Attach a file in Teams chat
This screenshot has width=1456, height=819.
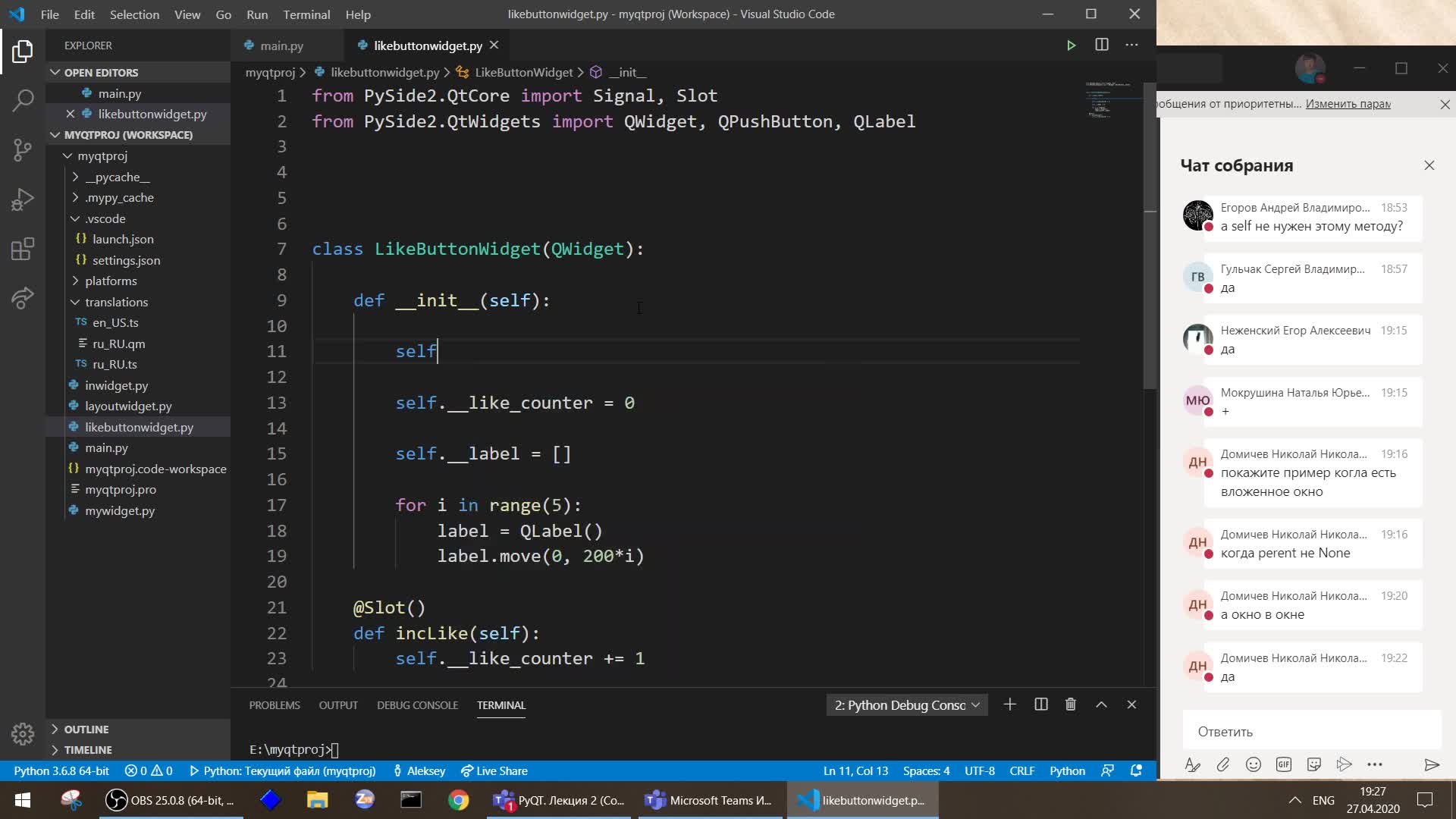(1222, 764)
